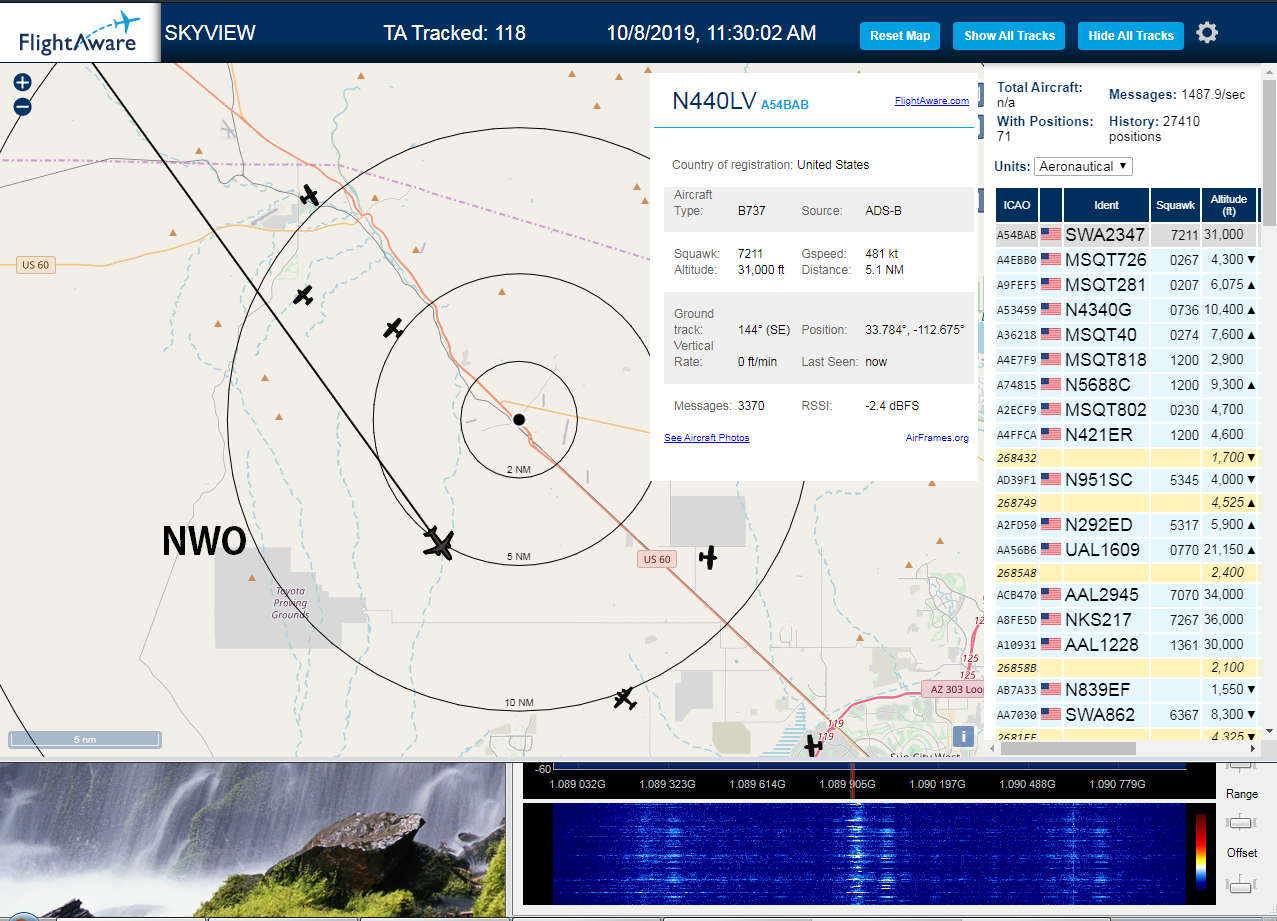Screen dimensions: 1277x921
Task: Click US flag in SWA2347 row
Action: [1051, 235]
